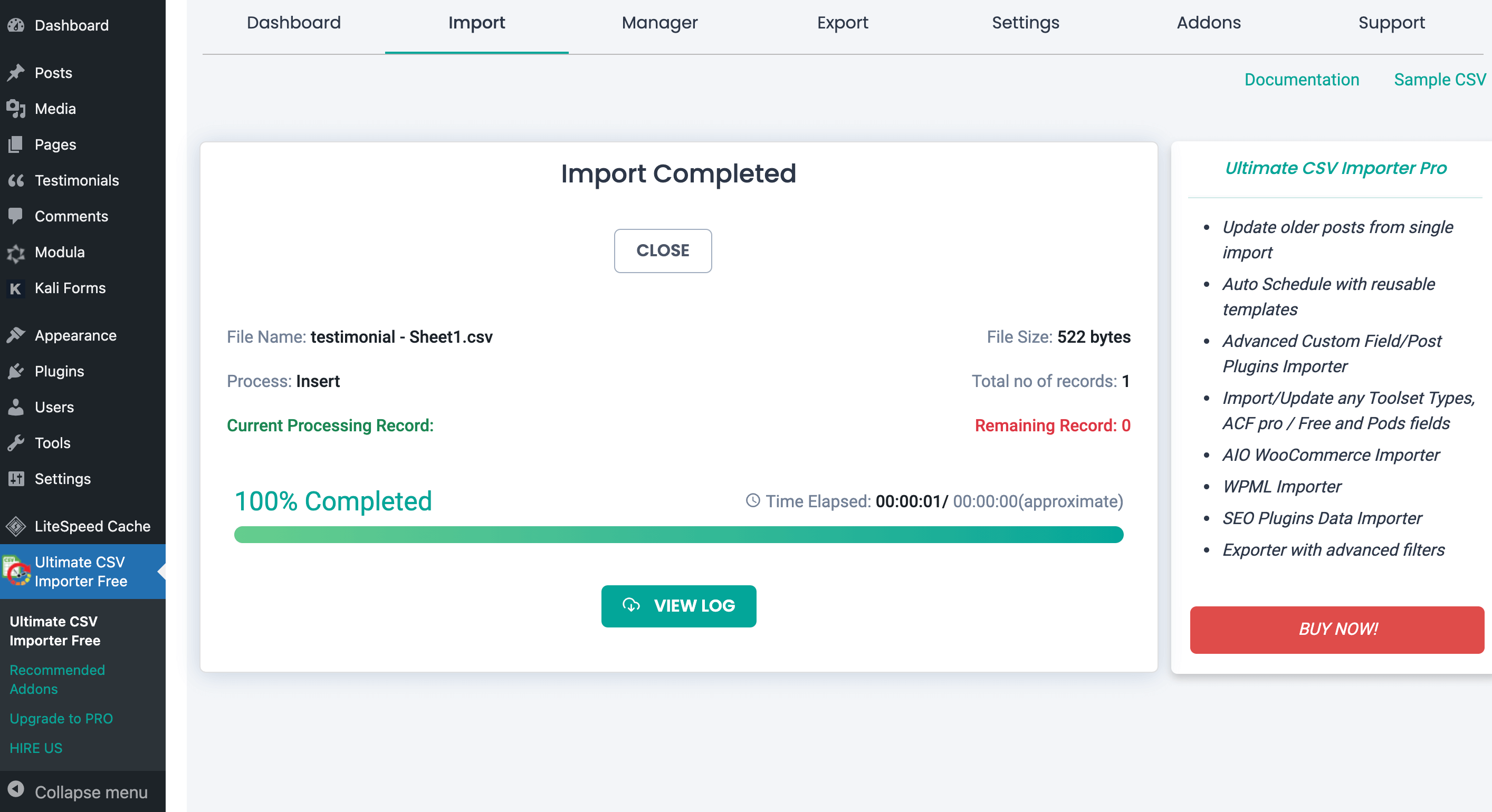The image size is (1492, 812).
Task: Open the Documentation link
Action: tap(1302, 79)
